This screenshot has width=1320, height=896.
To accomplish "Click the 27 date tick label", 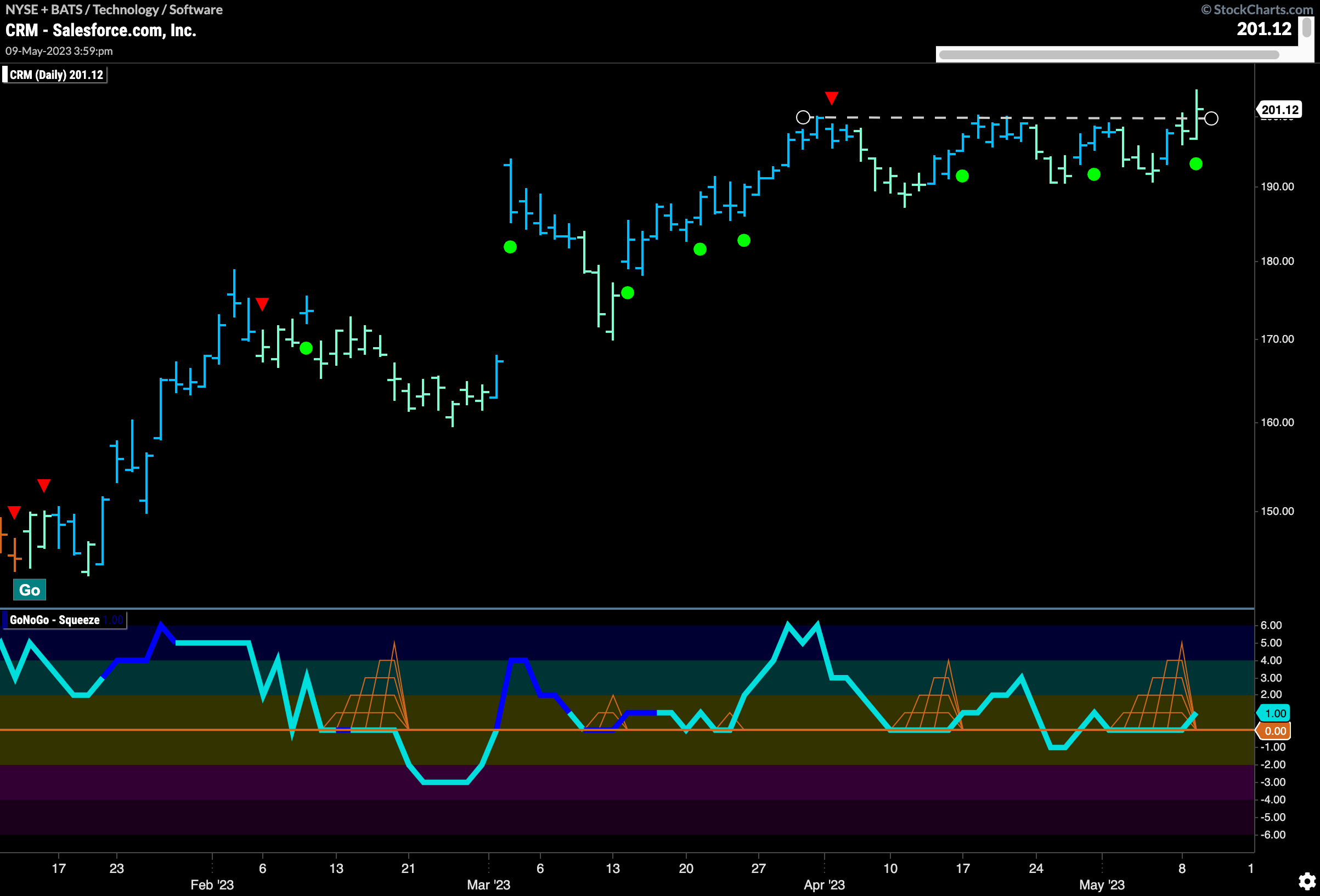I will (758, 868).
